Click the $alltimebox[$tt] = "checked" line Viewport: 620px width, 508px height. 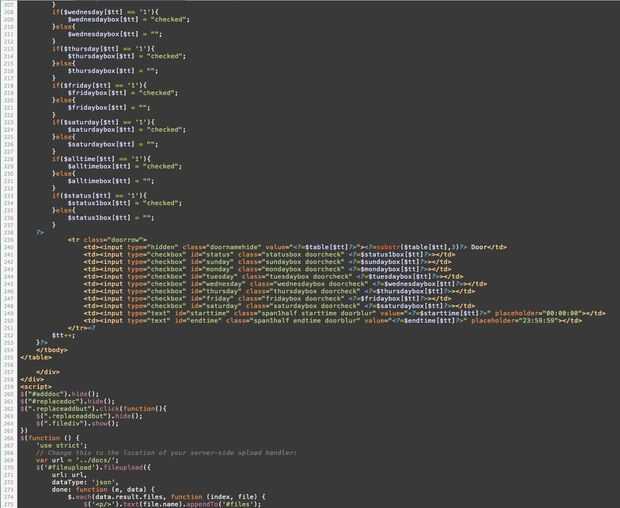pos(125,166)
